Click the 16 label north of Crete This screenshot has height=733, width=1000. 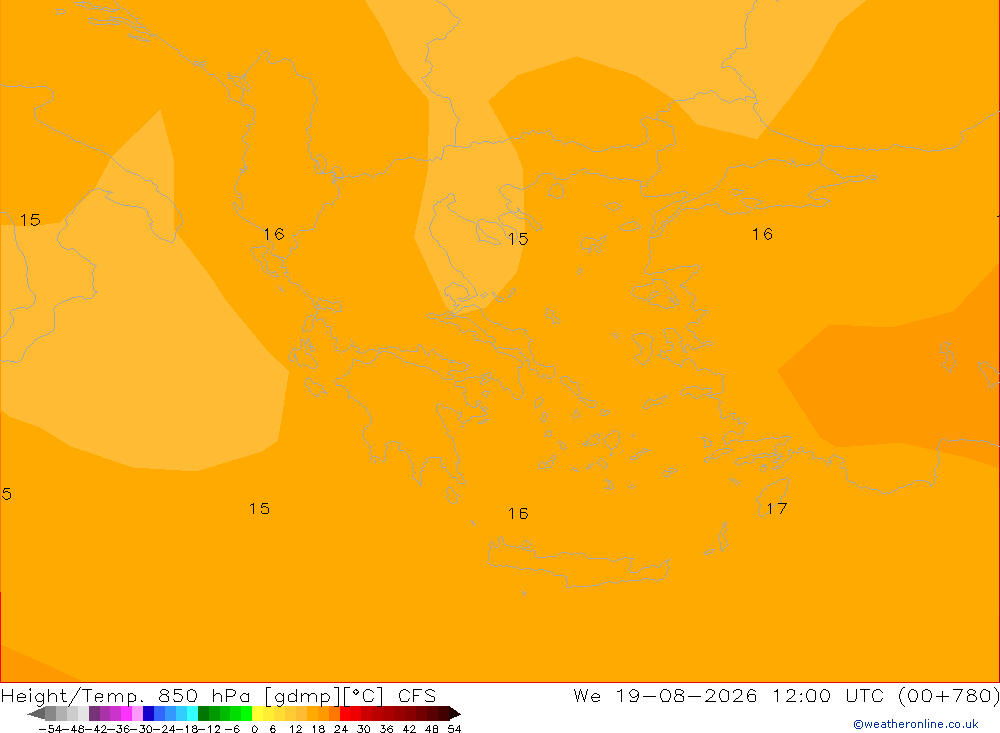click(x=518, y=514)
